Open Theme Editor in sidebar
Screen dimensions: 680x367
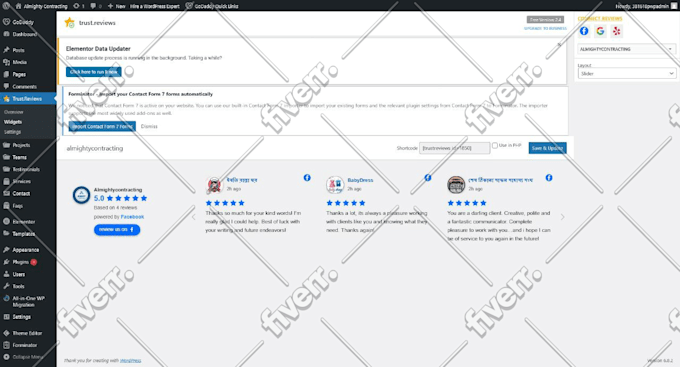(x=27, y=333)
